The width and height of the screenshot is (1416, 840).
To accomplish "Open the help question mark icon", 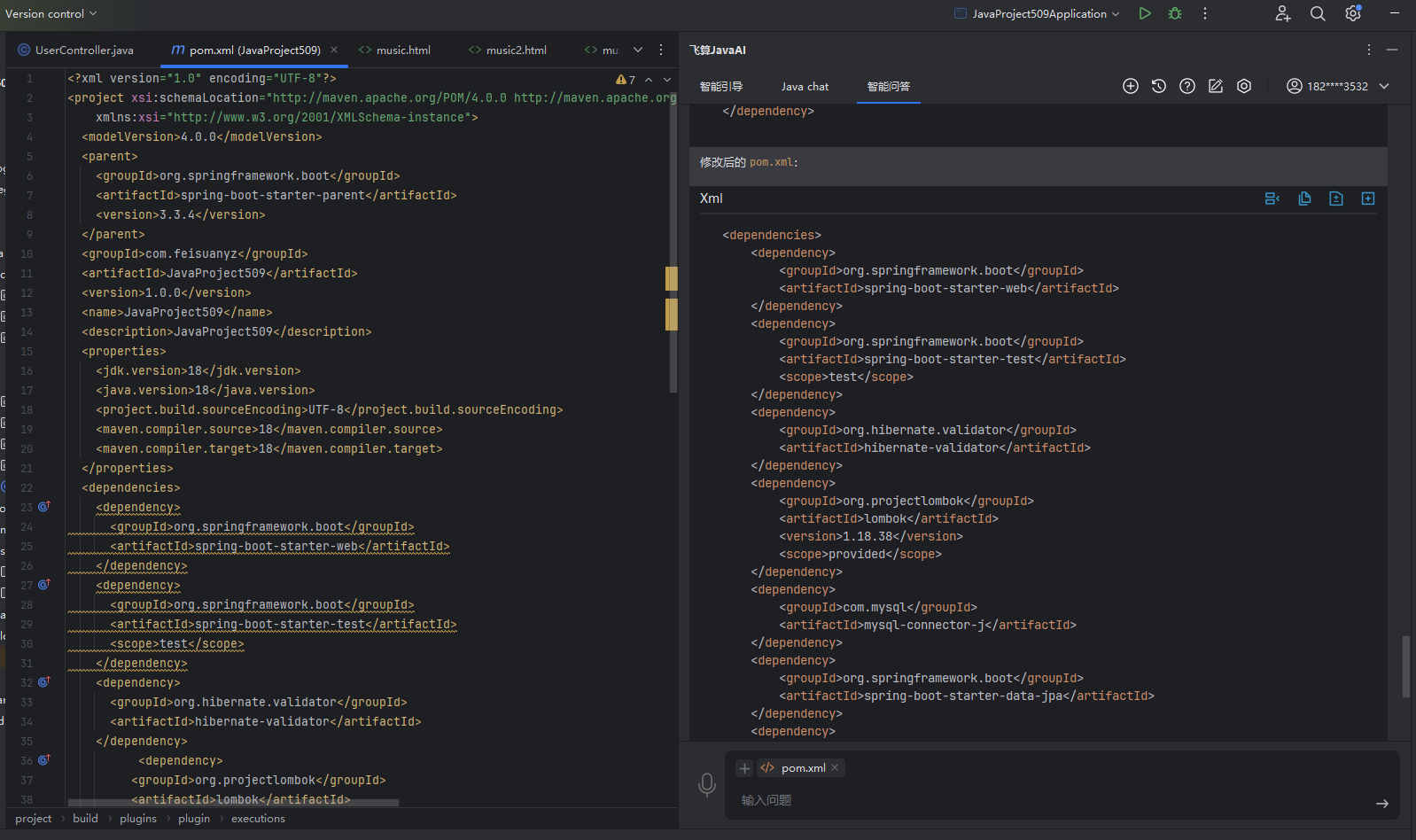I will [x=1187, y=86].
